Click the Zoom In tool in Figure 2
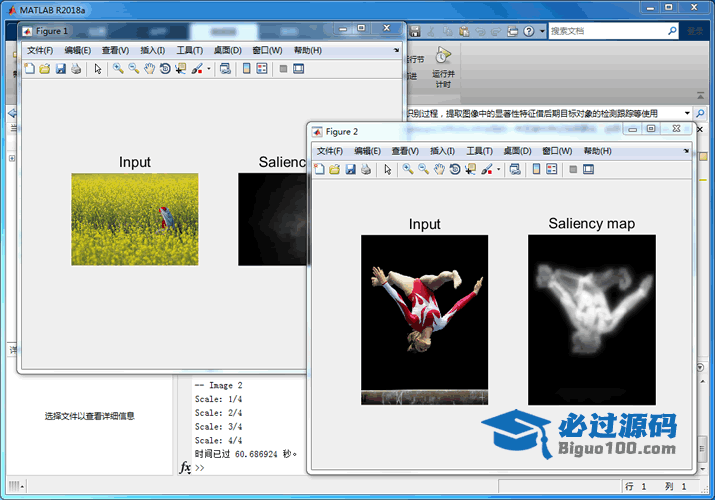 point(408,170)
